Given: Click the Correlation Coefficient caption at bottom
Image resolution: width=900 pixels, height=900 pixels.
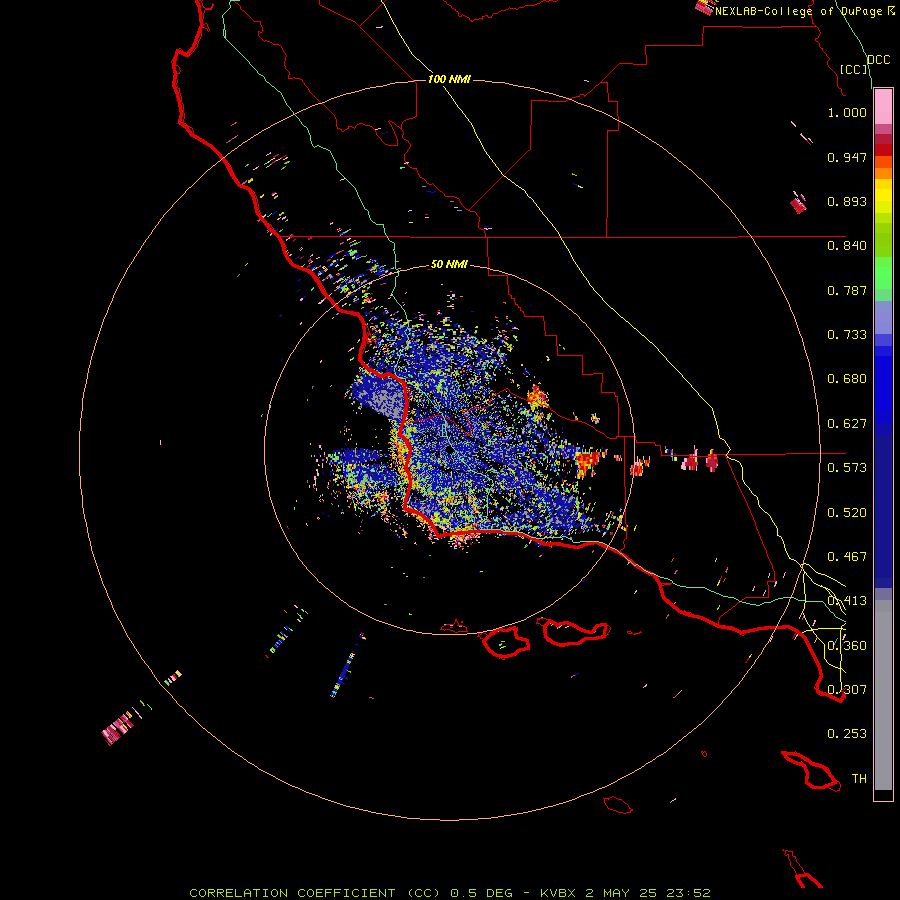Looking at the screenshot, I should tap(450, 893).
